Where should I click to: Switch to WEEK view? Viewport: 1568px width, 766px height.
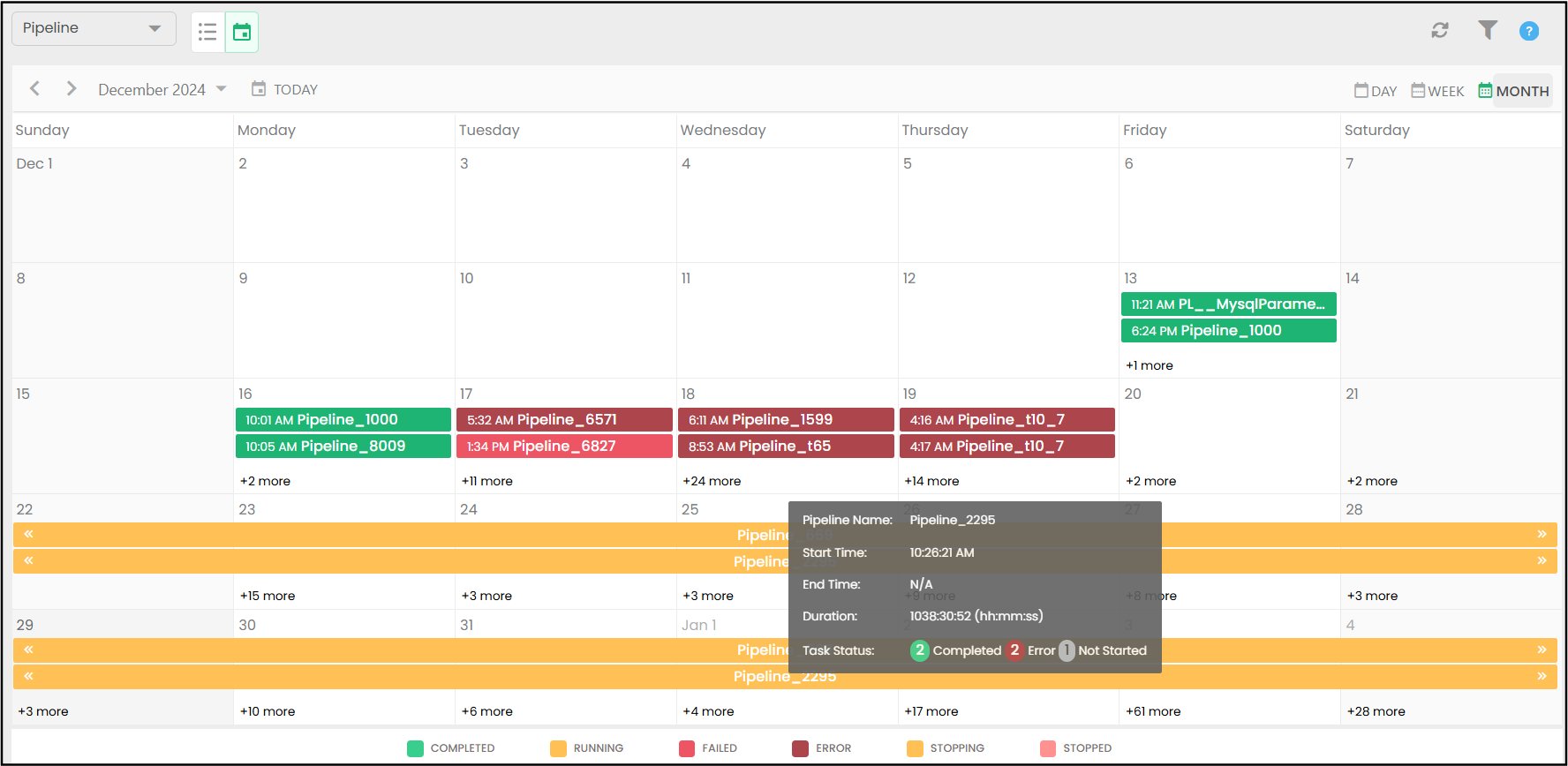1437,91
